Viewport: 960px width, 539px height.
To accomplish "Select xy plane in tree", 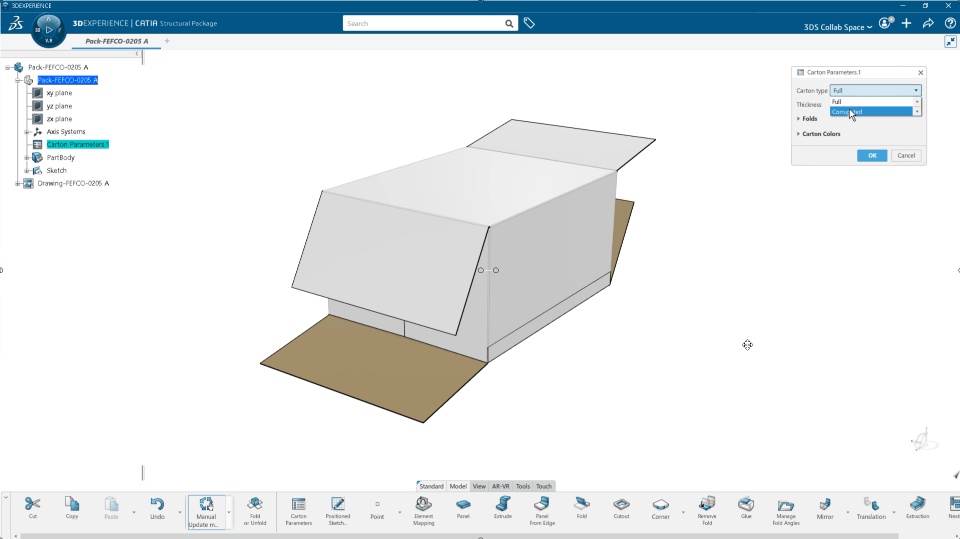I will 59,93.
